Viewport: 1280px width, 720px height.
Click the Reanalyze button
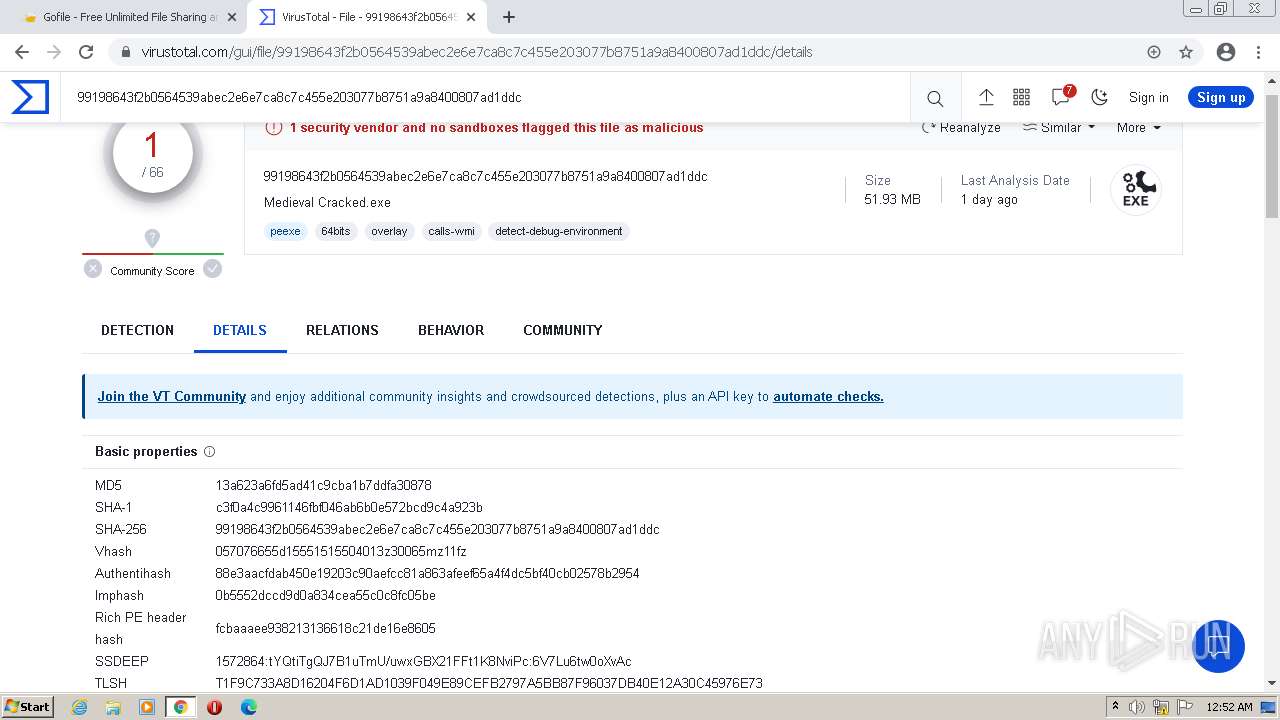pos(961,127)
